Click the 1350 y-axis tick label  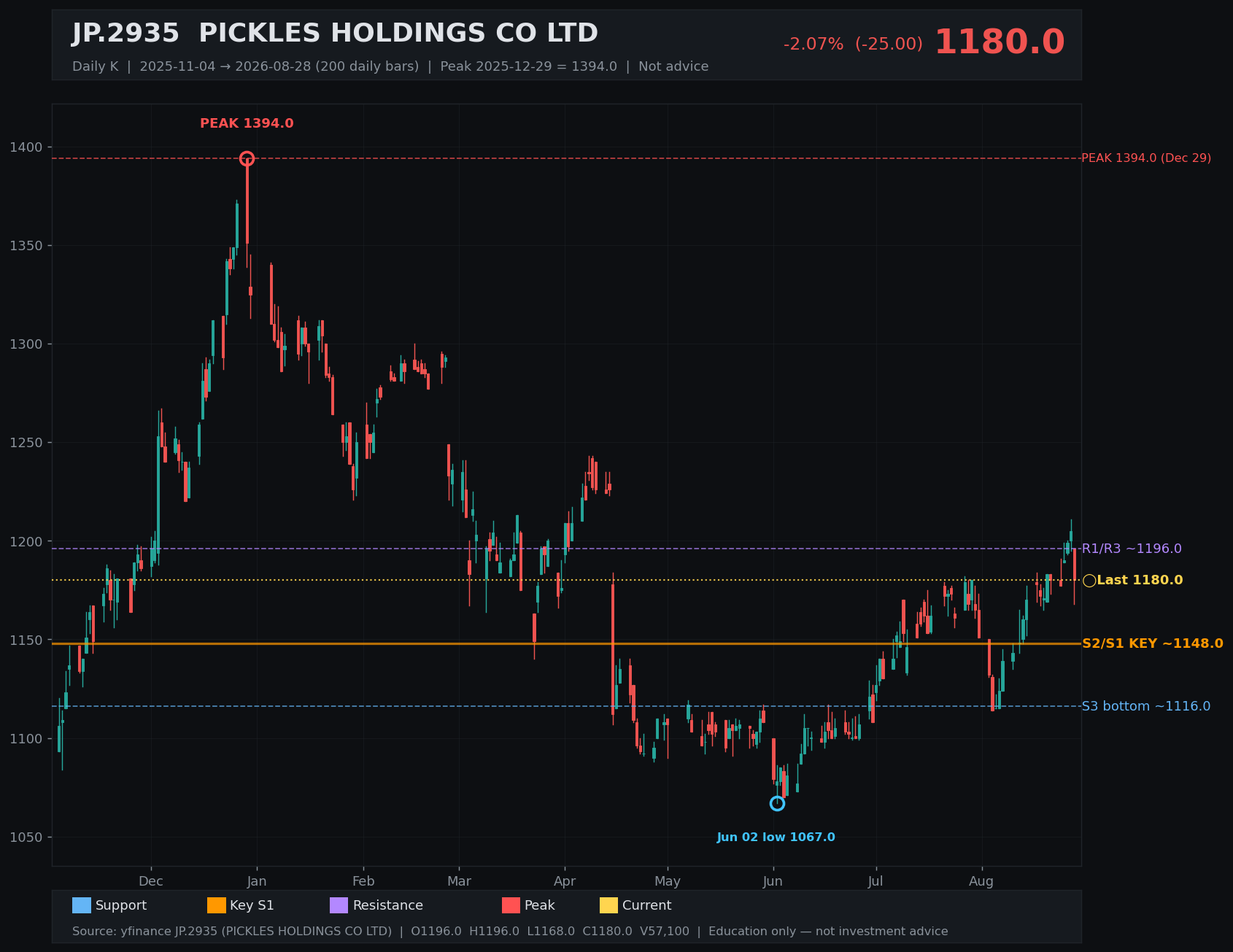pos(26,246)
